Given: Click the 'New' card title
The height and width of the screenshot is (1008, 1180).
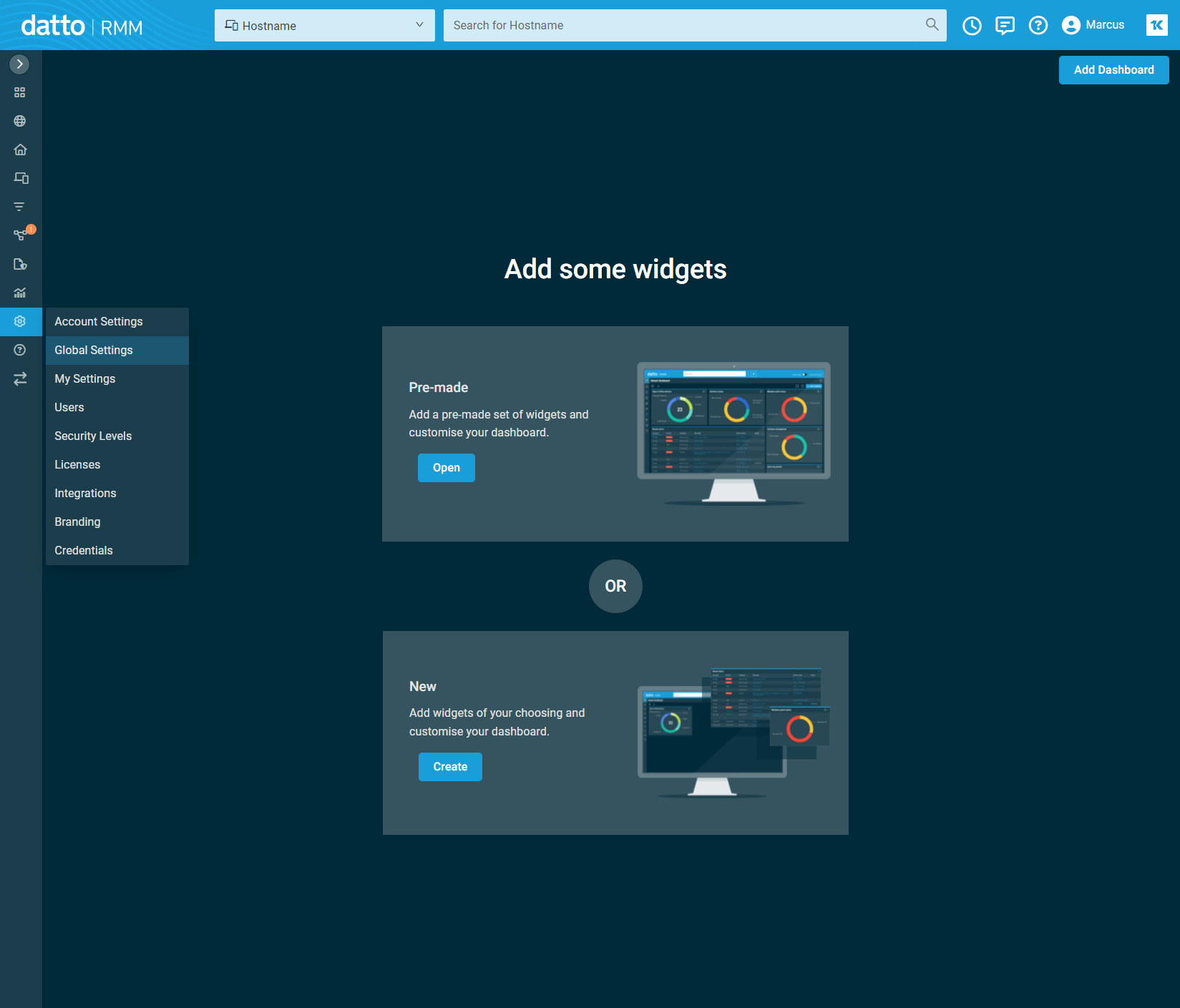Looking at the screenshot, I should [x=423, y=687].
